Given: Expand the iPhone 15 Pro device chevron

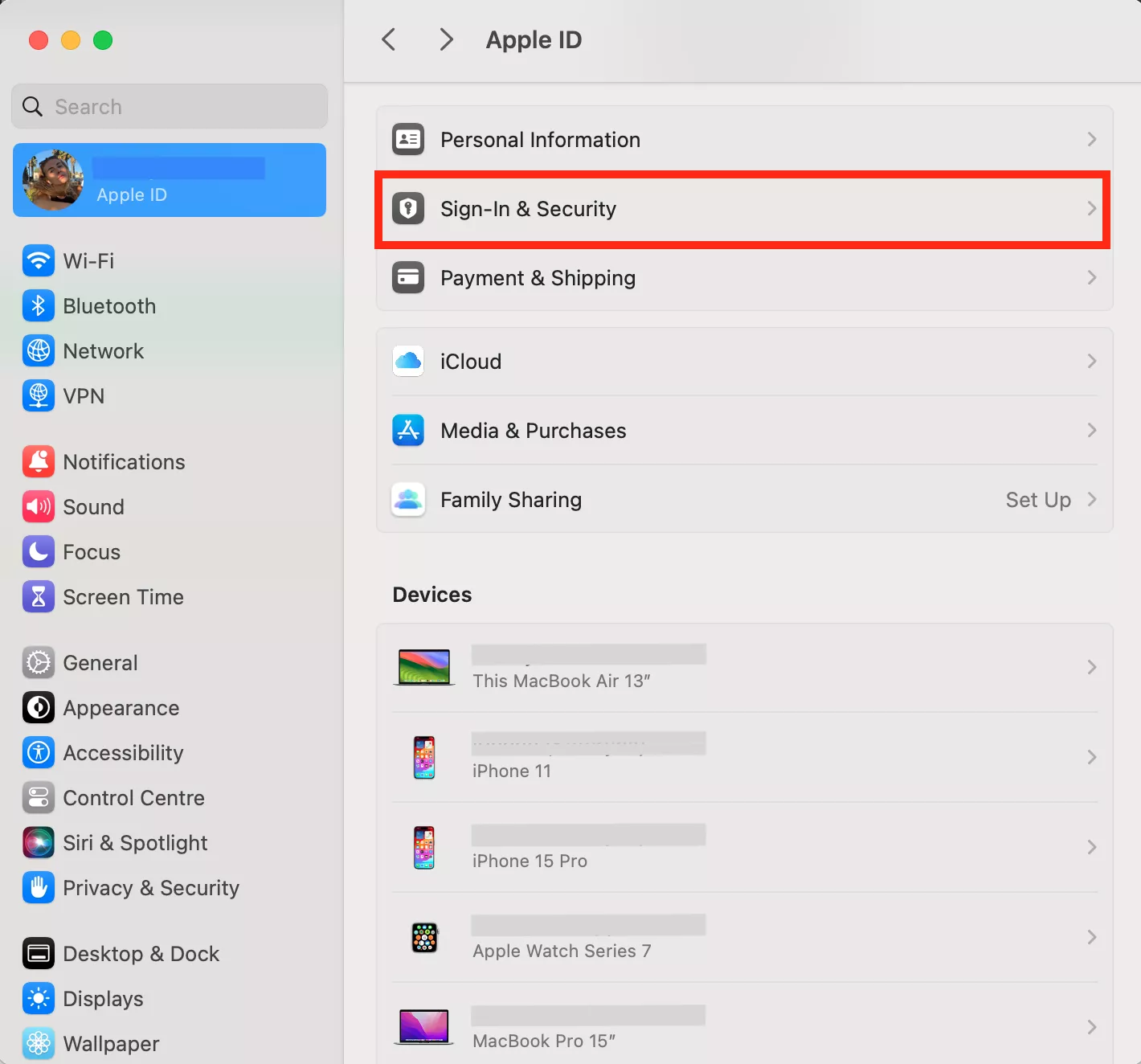Looking at the screenshot, I should (1091, 847).
